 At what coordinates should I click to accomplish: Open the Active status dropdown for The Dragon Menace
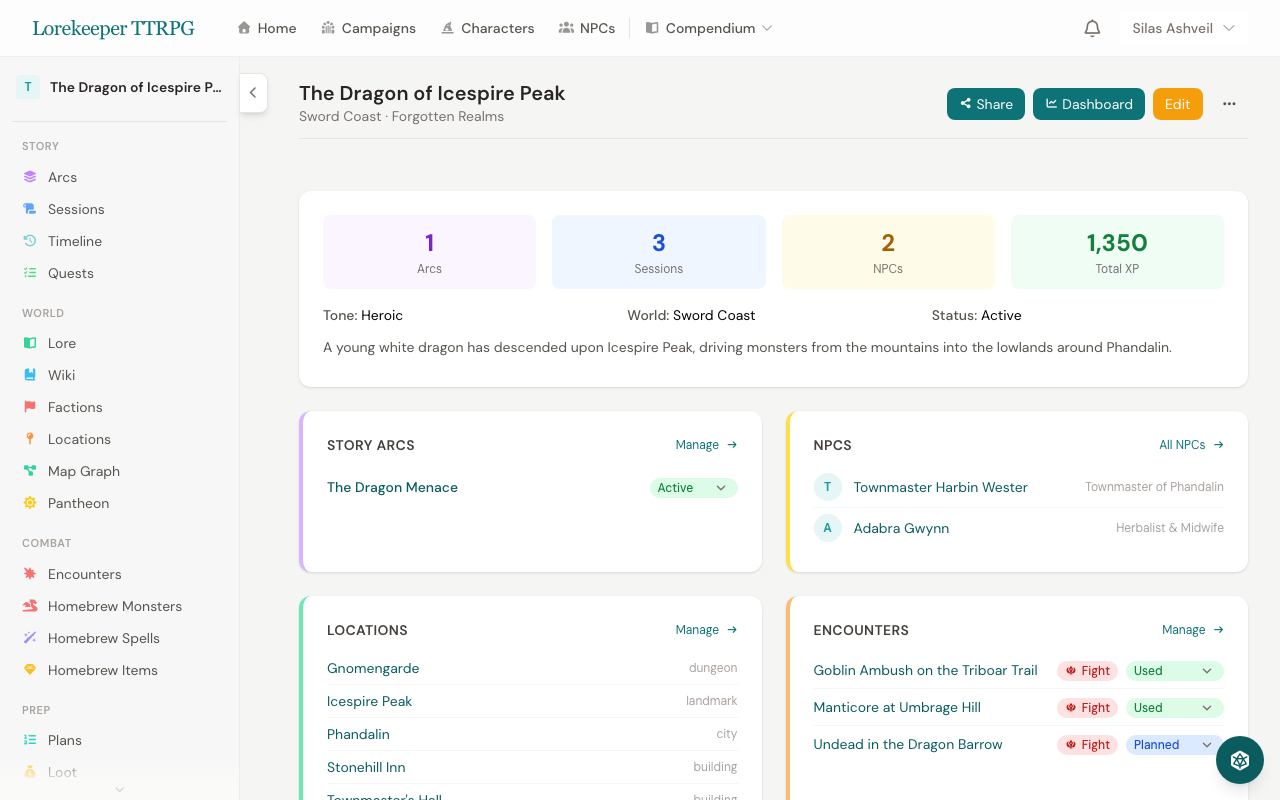coord(693,488)
